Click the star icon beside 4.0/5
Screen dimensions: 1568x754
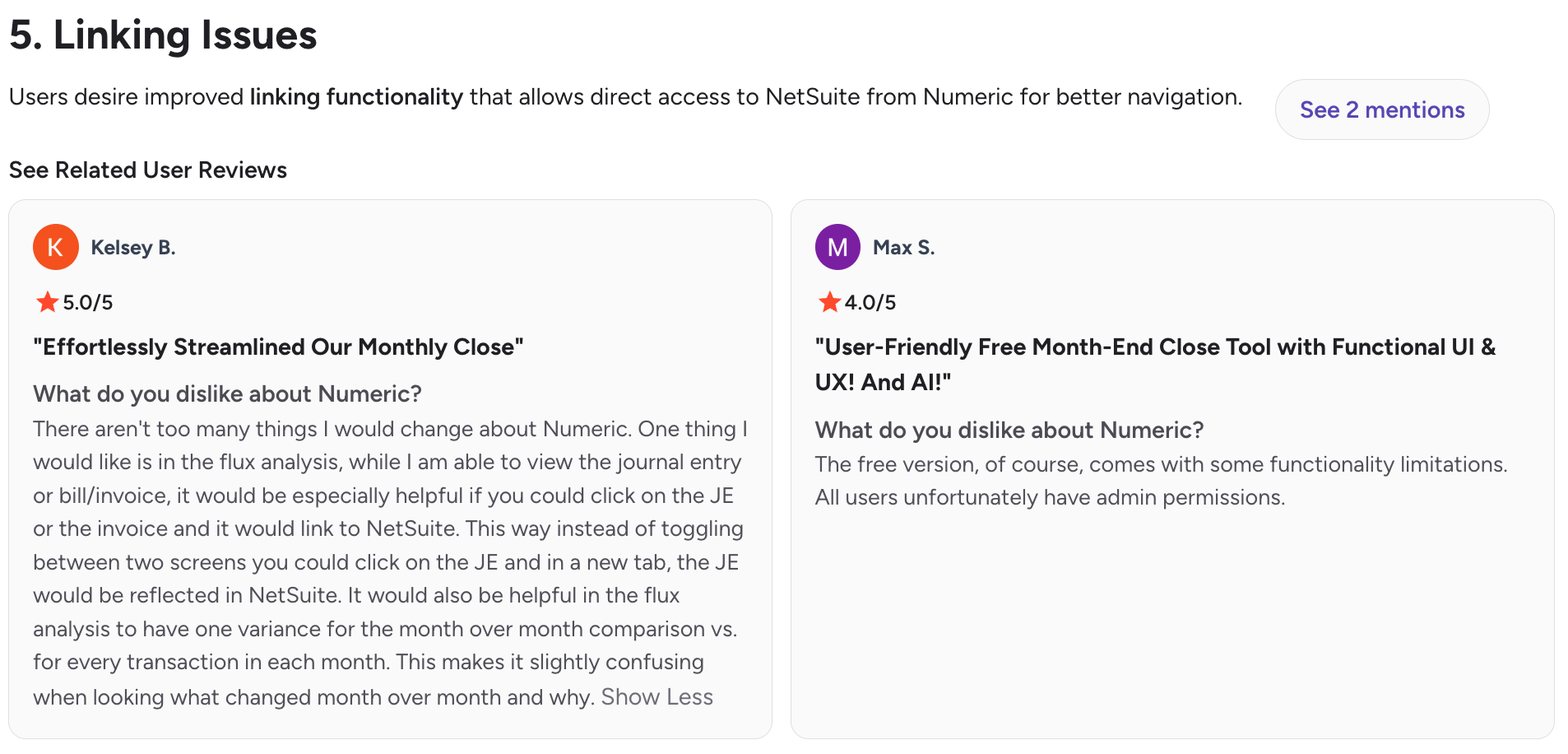pyautogui.click(x=829, y=302)
